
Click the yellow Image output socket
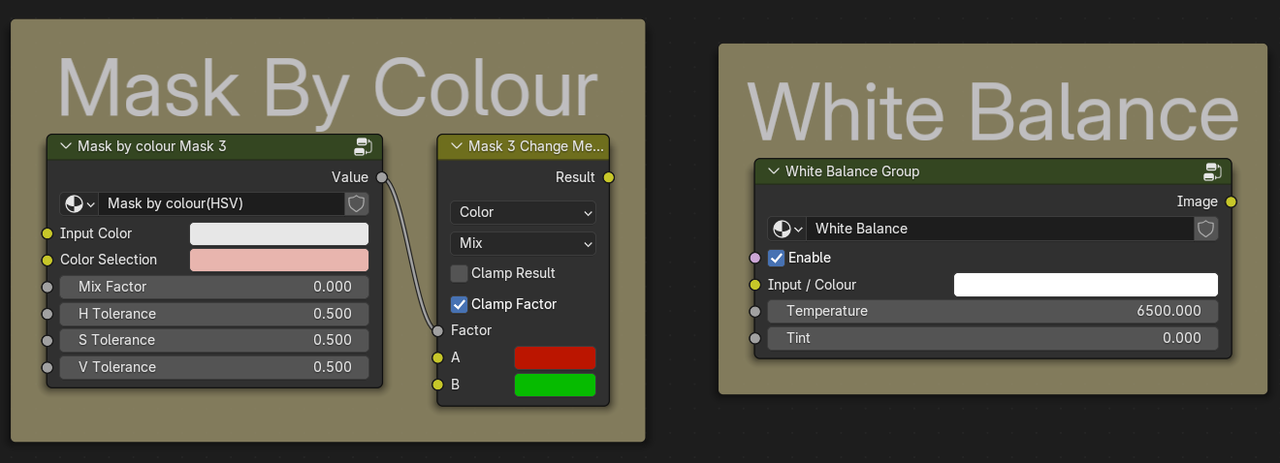(1231, 202)
